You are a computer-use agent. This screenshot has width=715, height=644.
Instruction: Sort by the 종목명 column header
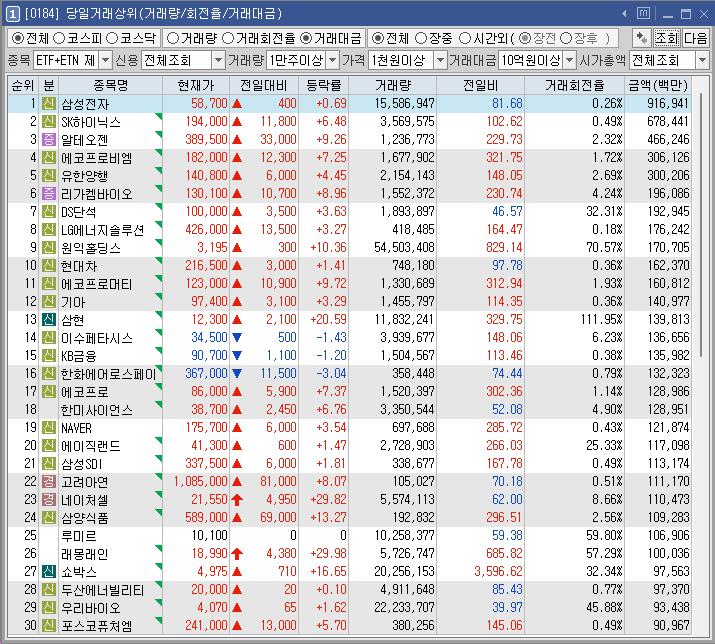coord(110,85)
